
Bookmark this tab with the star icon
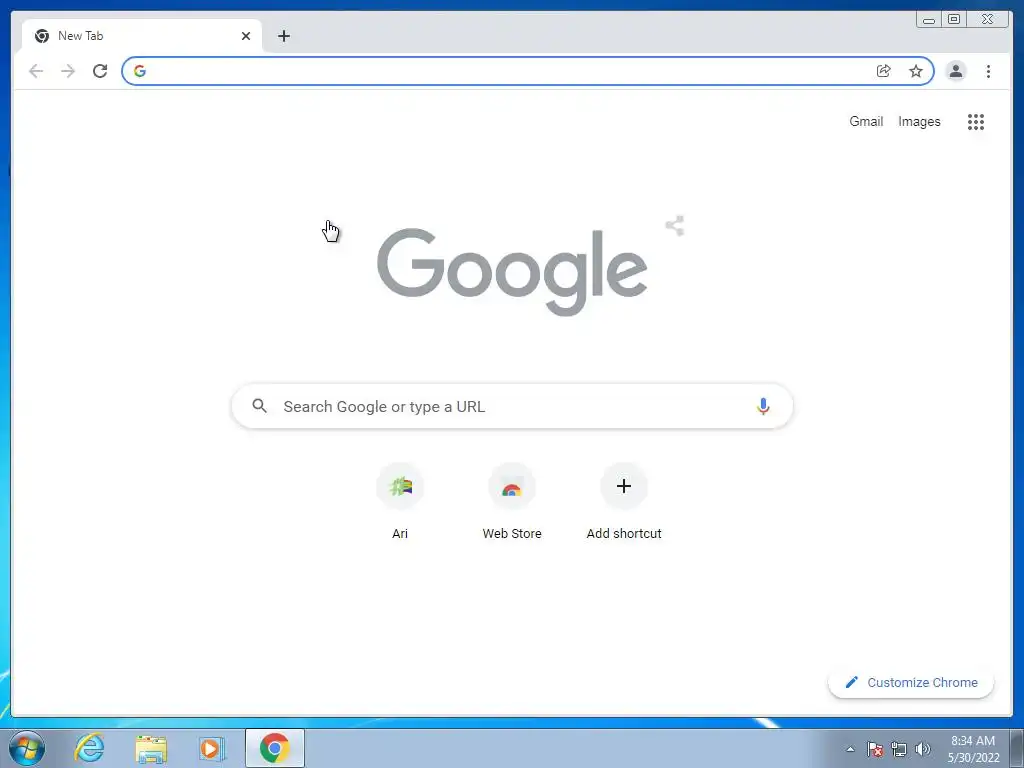(916, 71)
